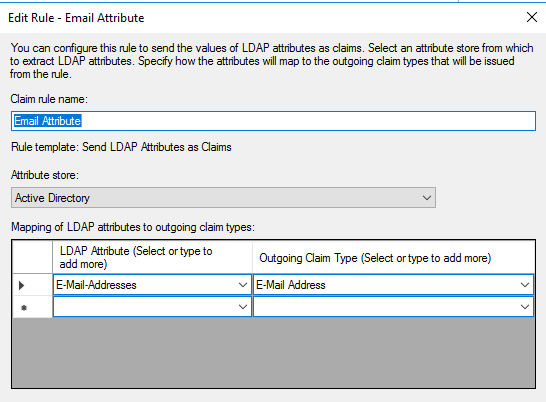Close the Edit Rule dialog with X

(x=531, y=17)
